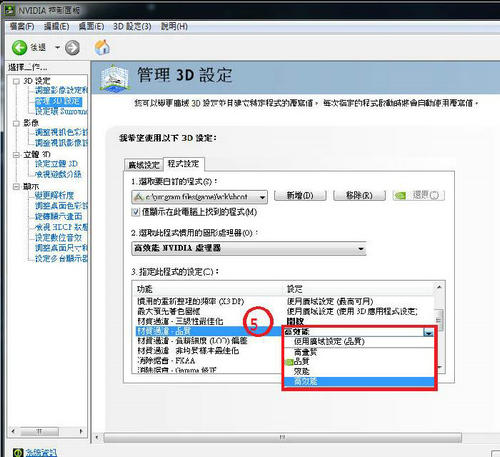
Task: Choose the highlighted 高效能 option
Action: [359, 382]
